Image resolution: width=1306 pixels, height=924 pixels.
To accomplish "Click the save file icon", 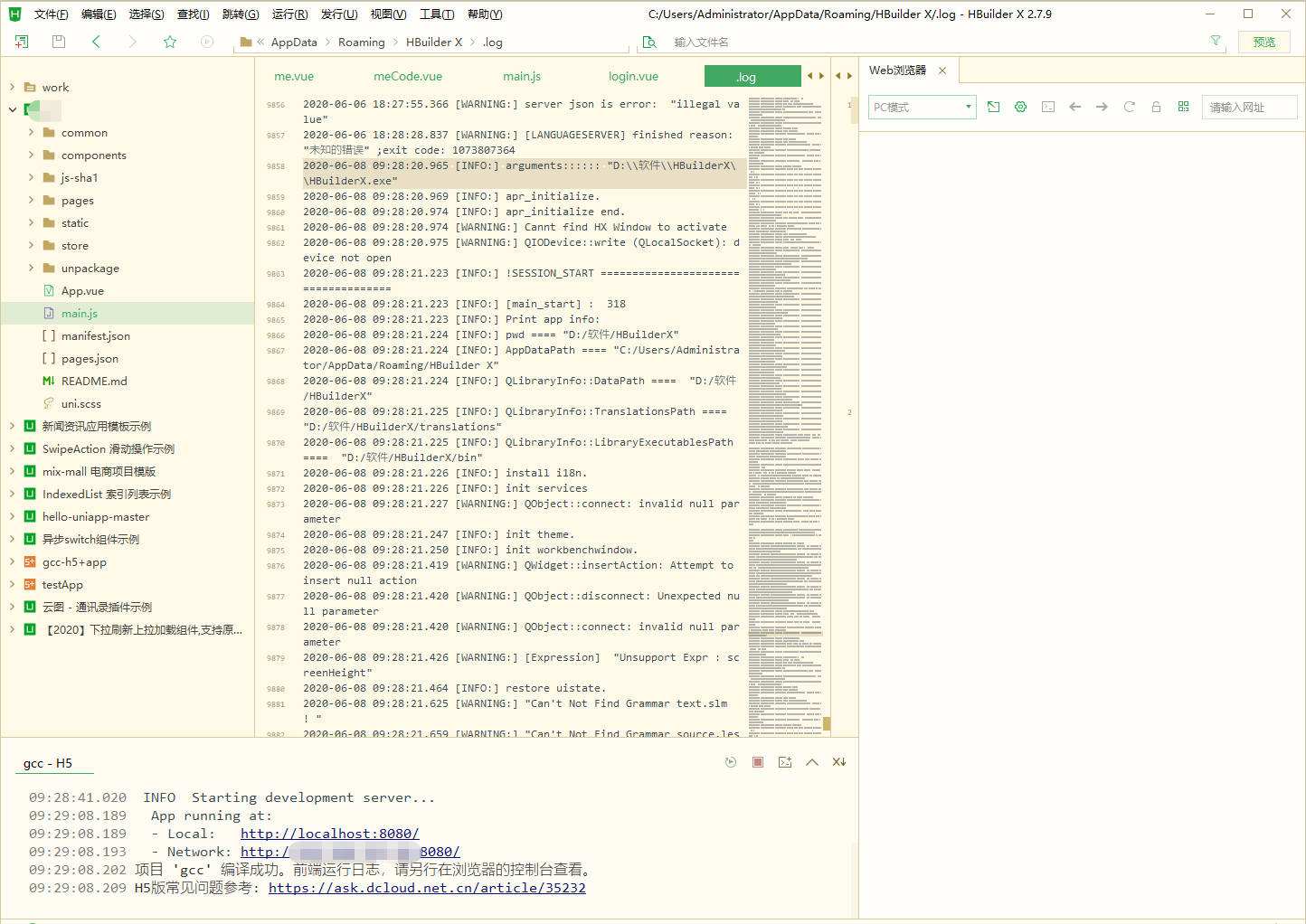I will tap(59, 42).
